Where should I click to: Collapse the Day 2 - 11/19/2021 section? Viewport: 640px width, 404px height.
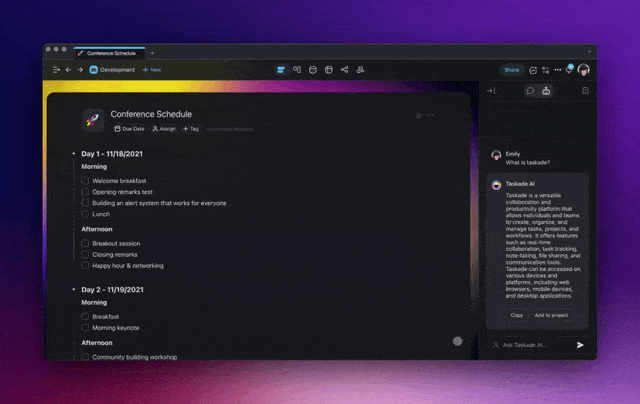pyautogui.click(x=73, y=289)
